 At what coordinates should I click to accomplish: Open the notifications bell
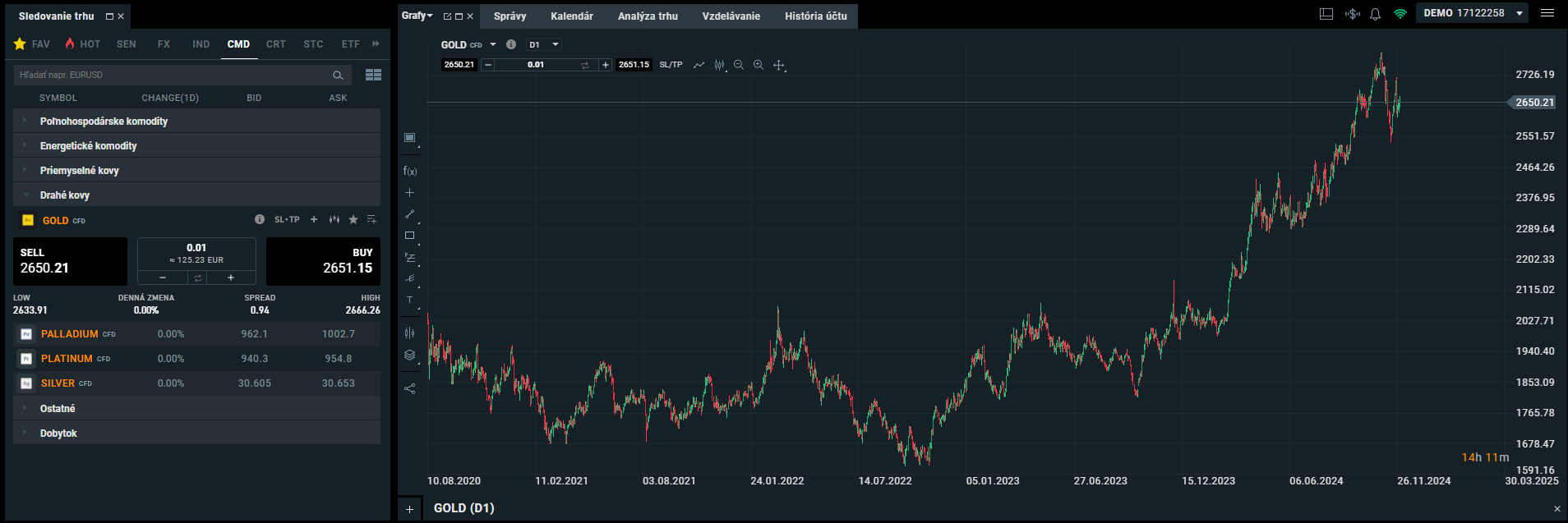tap(1375, 14)
